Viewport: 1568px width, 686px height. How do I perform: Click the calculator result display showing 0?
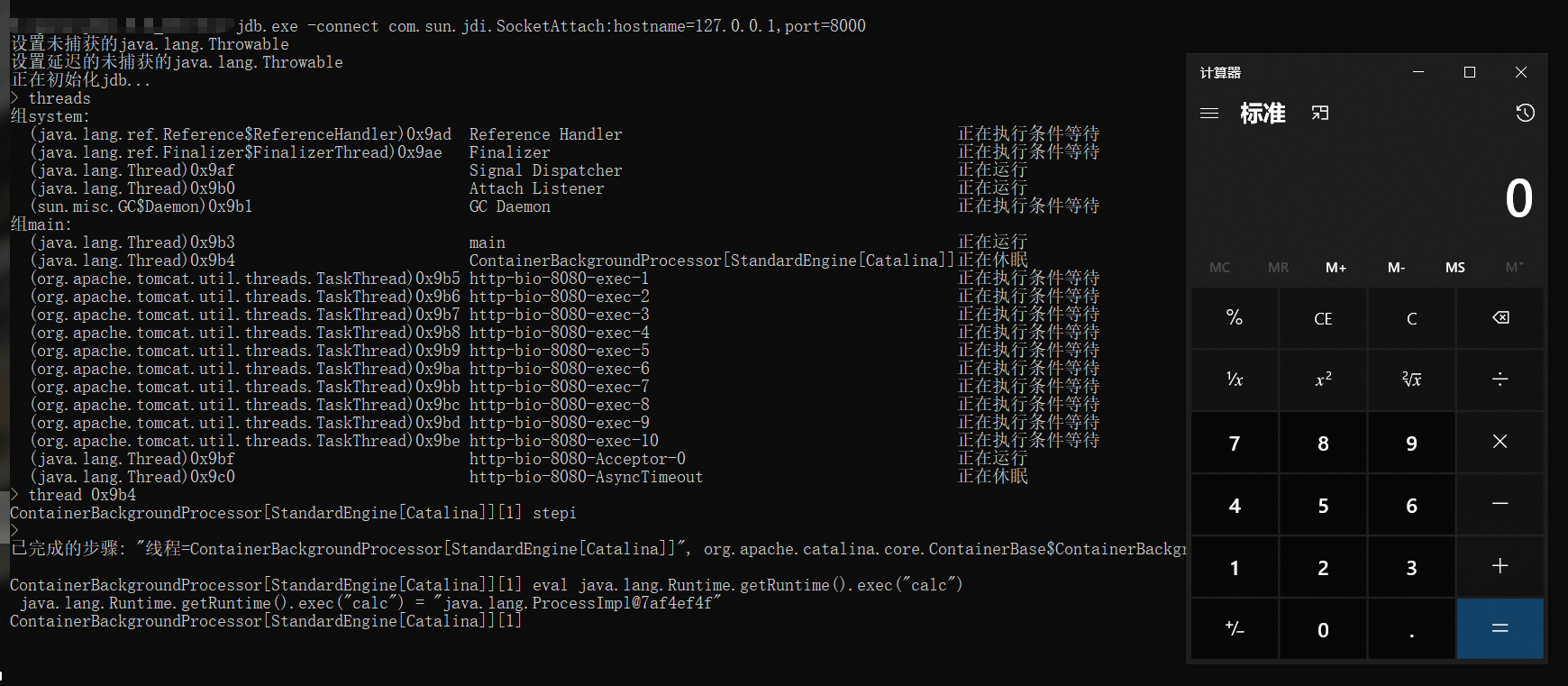(x=1518, y=198)
